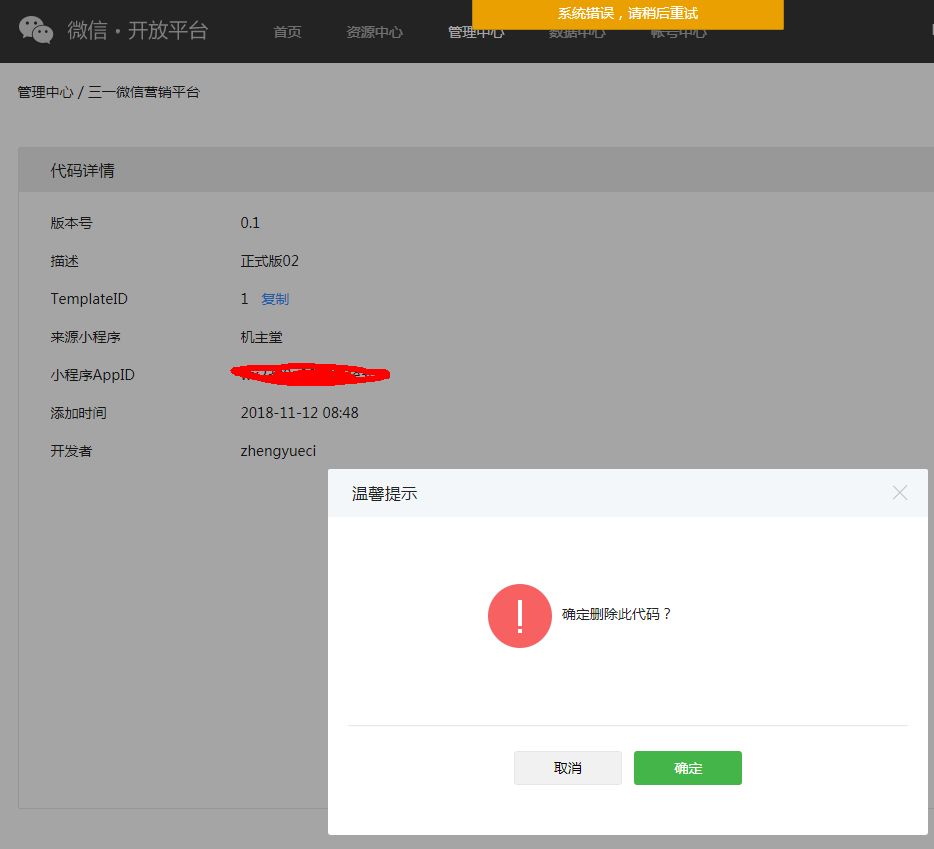This screenshot has height=849, width=934.
Task: Click the 添加时间 label
Action: pyautogui.click(x=78, y=413)
